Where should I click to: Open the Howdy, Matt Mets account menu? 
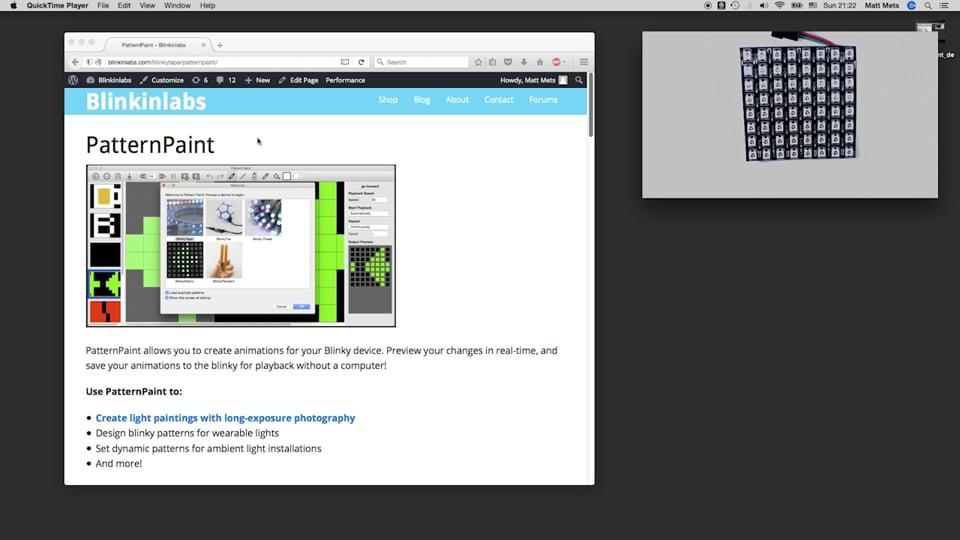(533, 80)
